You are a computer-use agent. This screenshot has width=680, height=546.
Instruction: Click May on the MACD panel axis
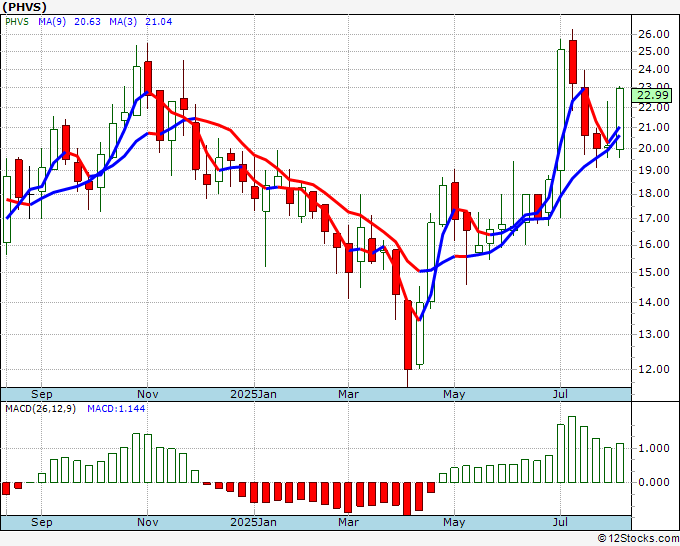coord(454,522)
